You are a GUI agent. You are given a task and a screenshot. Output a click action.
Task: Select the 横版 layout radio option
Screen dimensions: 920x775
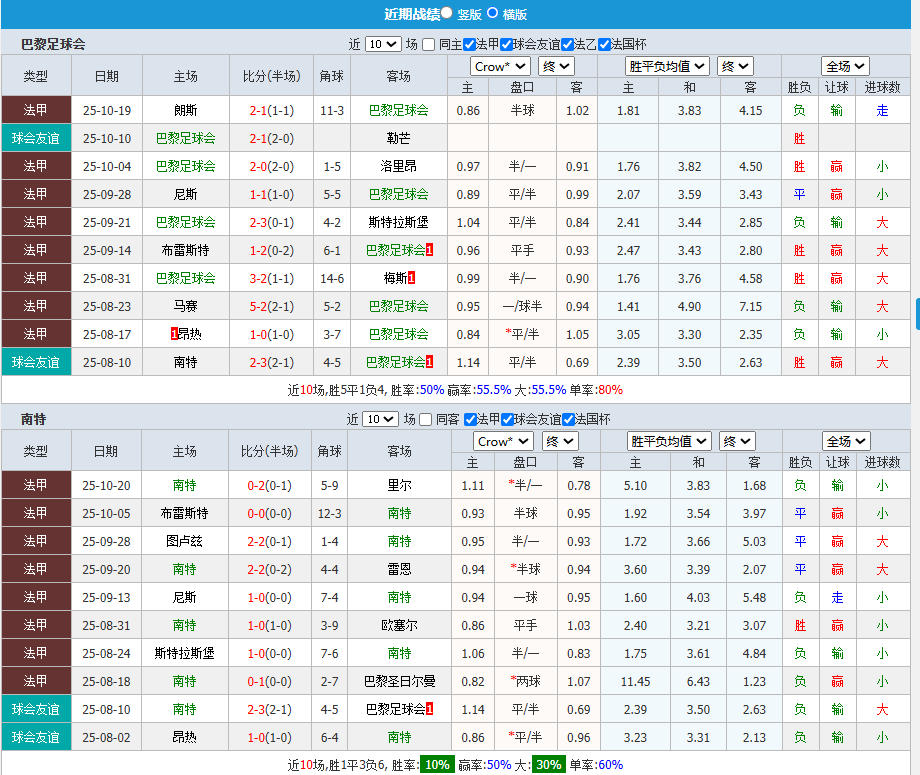pos(492,14)
